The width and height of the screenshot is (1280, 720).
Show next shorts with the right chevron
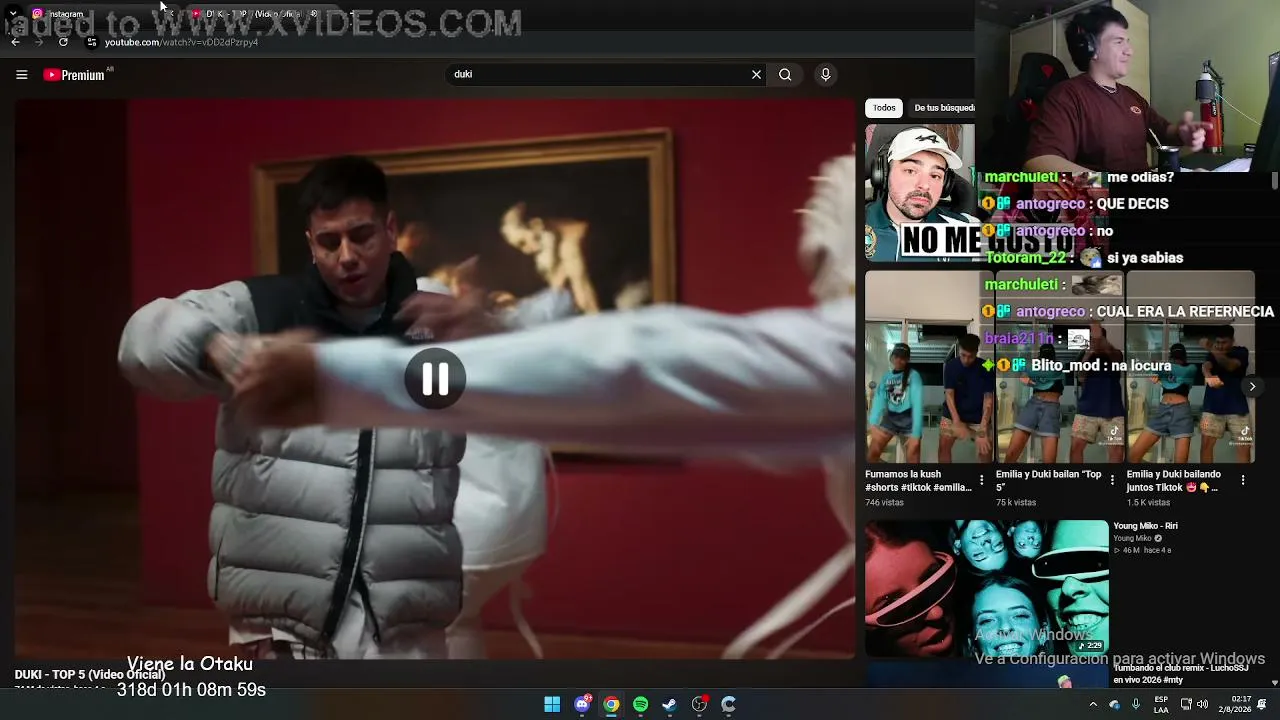[1252, 386]
